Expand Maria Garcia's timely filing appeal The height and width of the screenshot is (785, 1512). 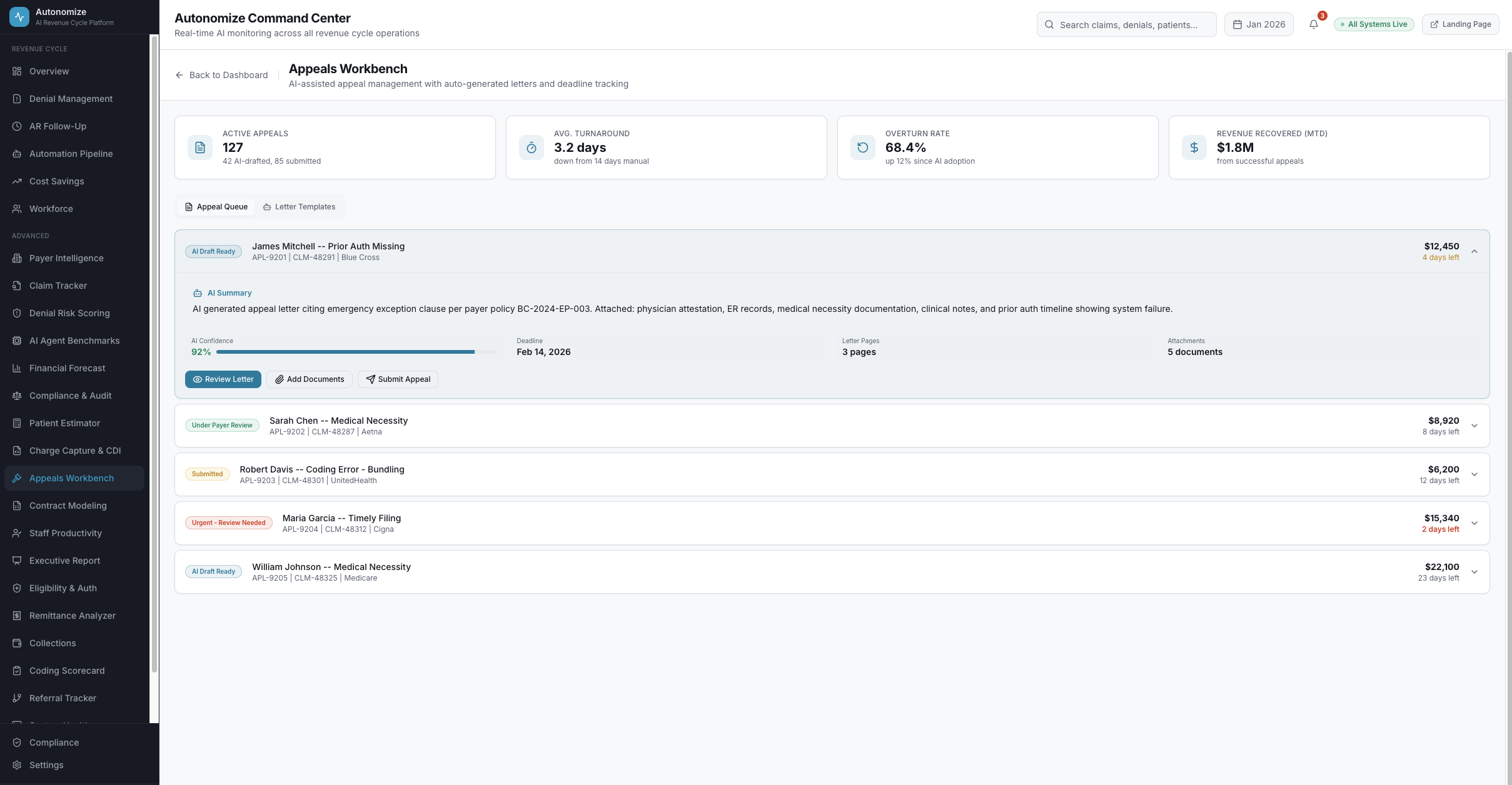click(x=1475, y=523)
